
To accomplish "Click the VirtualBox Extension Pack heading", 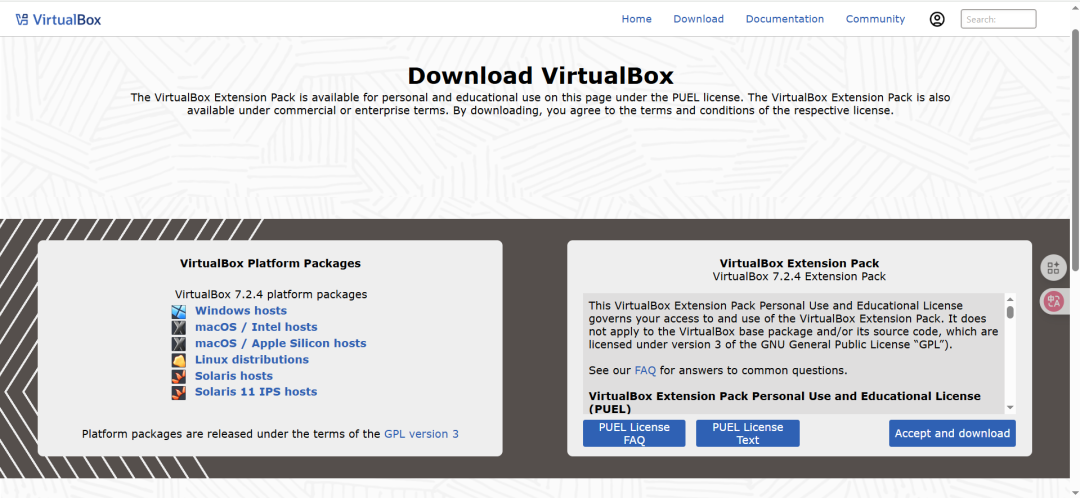I will coord(799,263).
